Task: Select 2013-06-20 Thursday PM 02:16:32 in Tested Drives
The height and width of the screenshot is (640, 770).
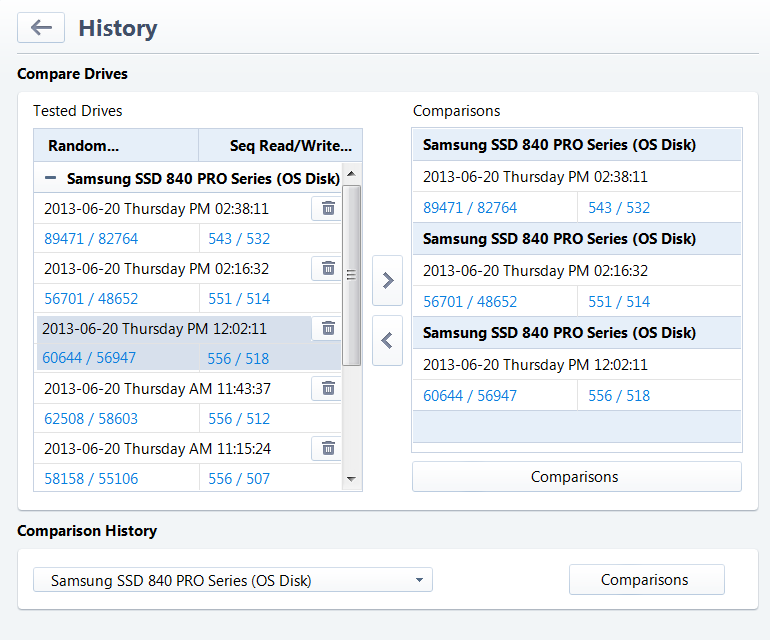Action: (156, 269)
